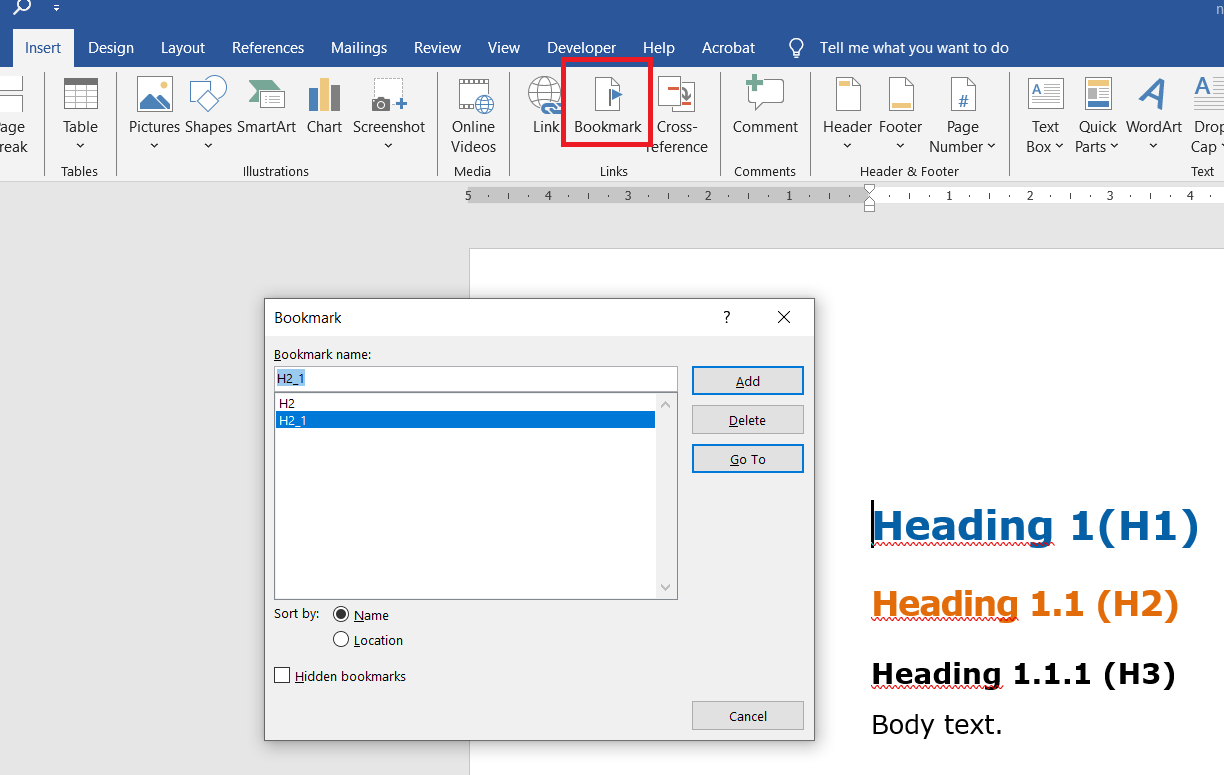The width and height of the screenshot is (1224, 775).
Task: Expand the Footer dropdown arrow
Action: tap(900, 146)
